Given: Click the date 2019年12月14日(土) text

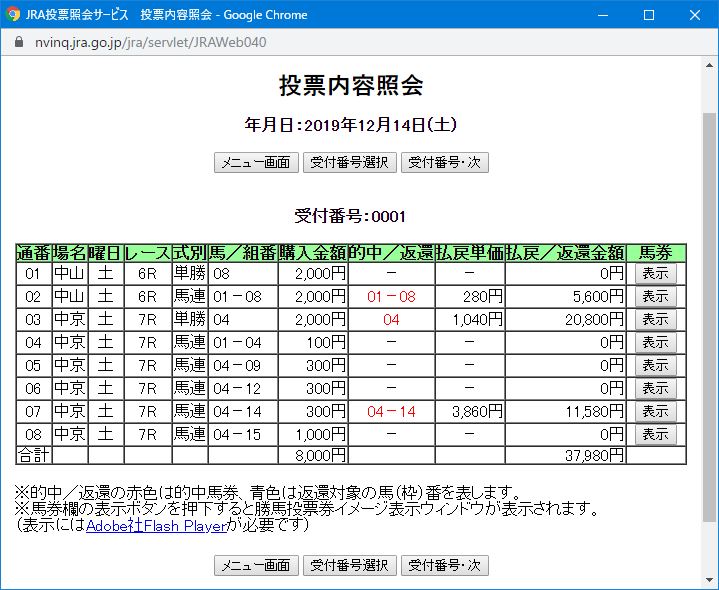Looking at the screenshot, I should click(x=381, y=125).
